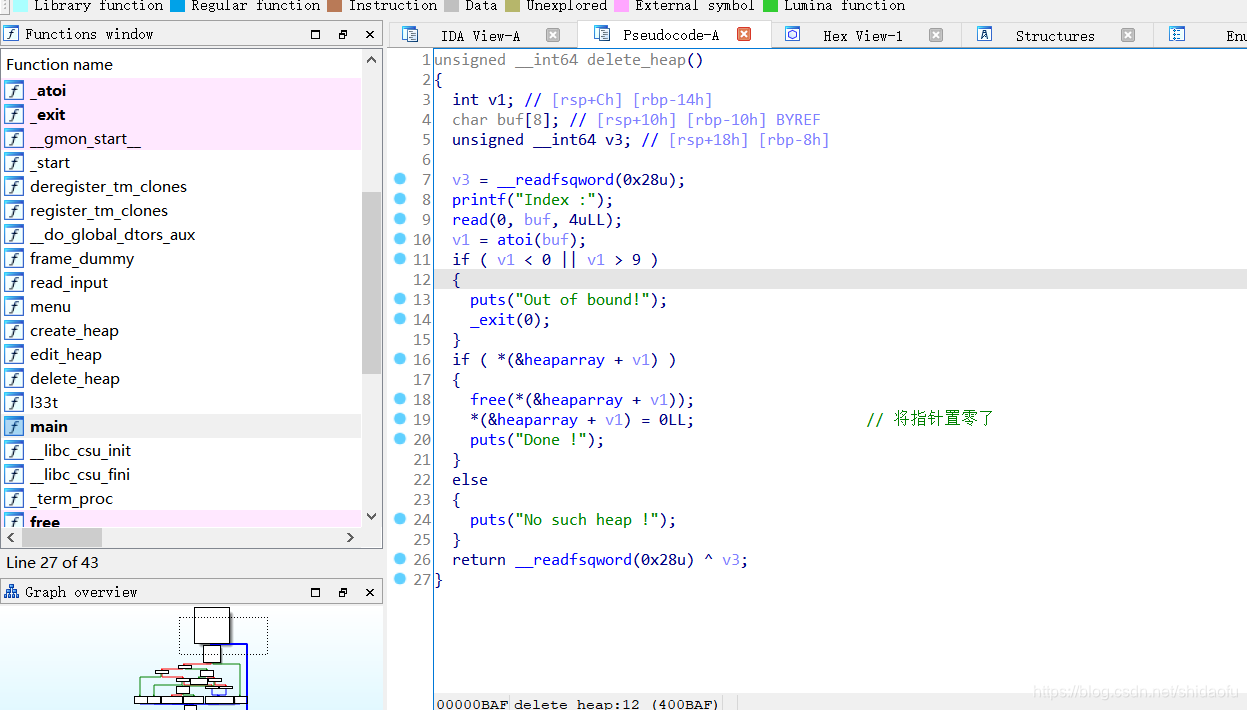The image size is (1247, 710).
Task: Click the IDA View-A tab icon
Action: 410,34
